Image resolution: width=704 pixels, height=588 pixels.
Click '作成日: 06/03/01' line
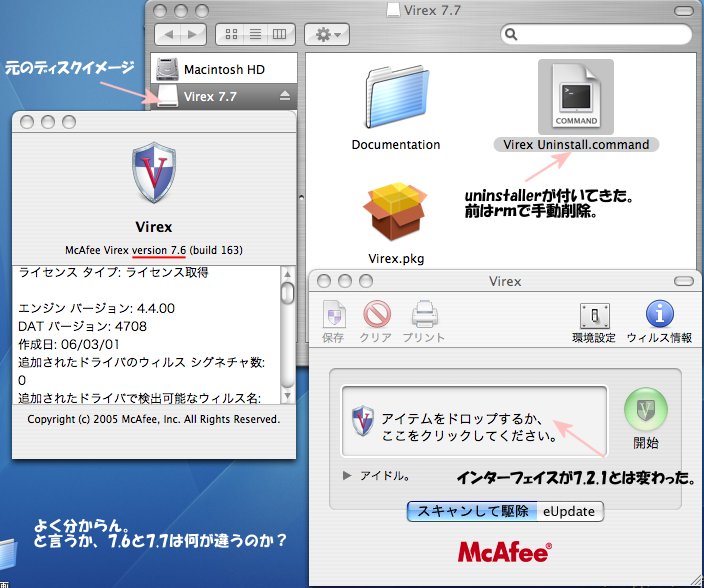(x=69, y=344)
